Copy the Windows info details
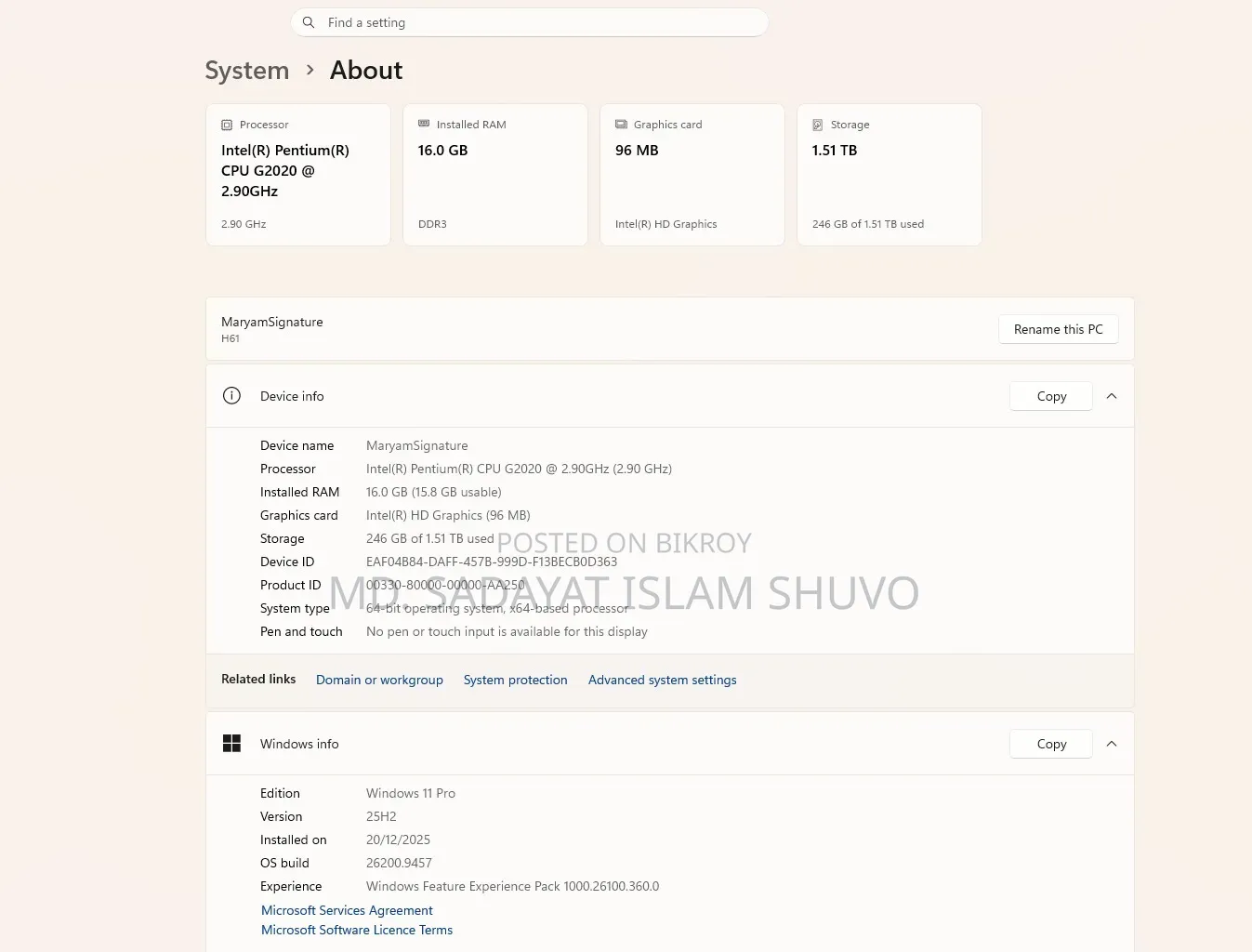This screenshot has width=1252, height=952. point(1051,744)
